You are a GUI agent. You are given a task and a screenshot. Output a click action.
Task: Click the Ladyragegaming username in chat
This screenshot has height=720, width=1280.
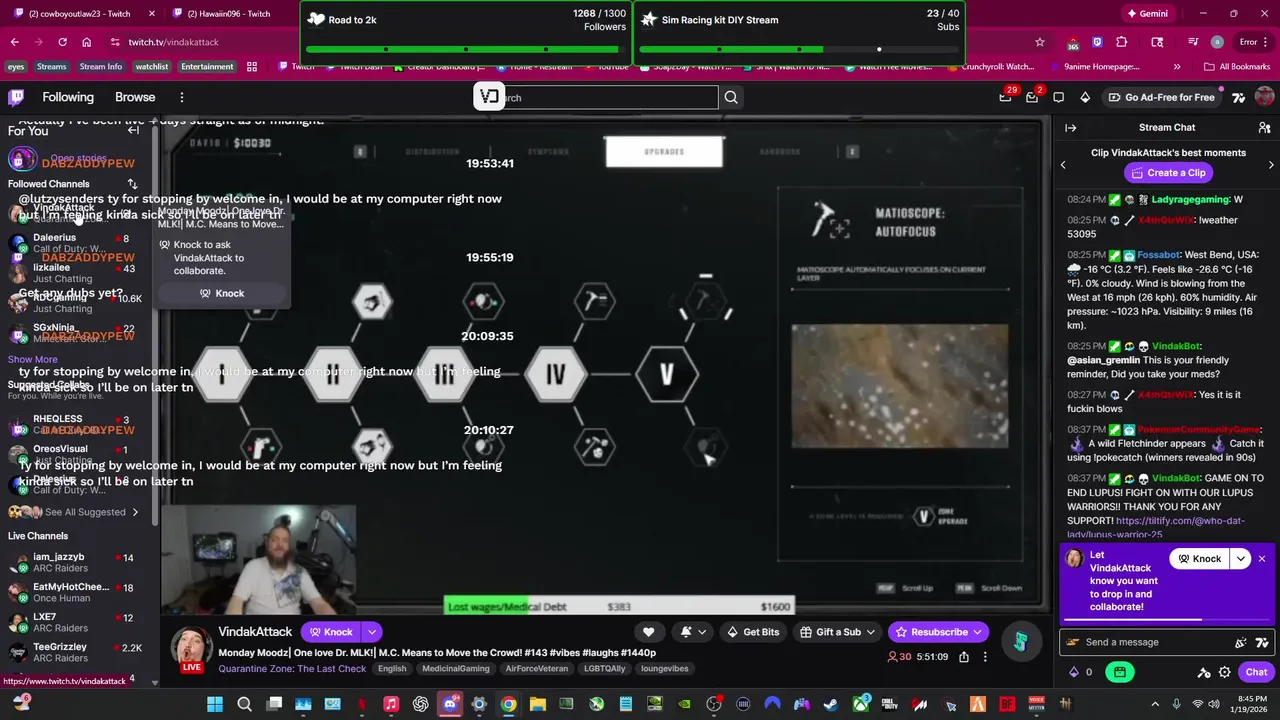1191,200
